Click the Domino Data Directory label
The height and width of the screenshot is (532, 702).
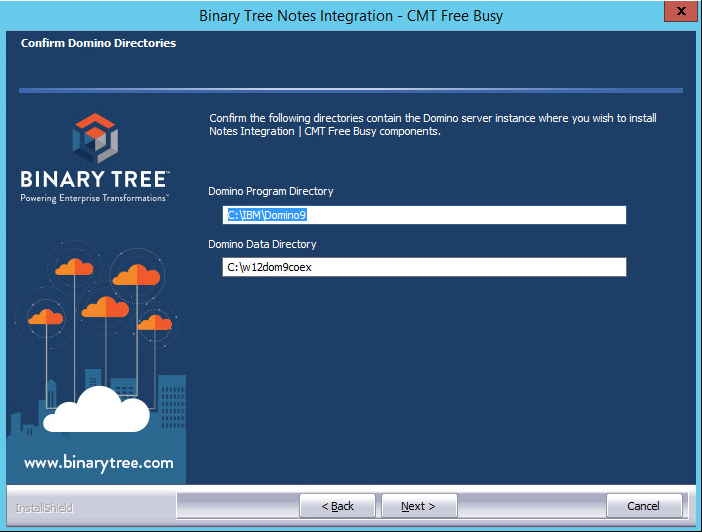click(x=262, y=244)
